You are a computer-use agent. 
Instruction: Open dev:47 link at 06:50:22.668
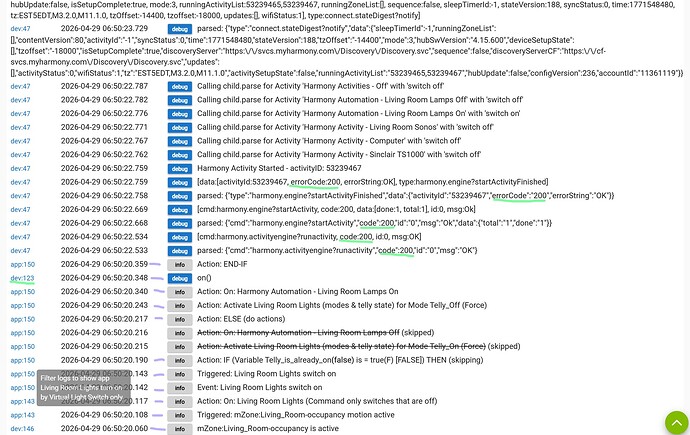coord(20,223)
